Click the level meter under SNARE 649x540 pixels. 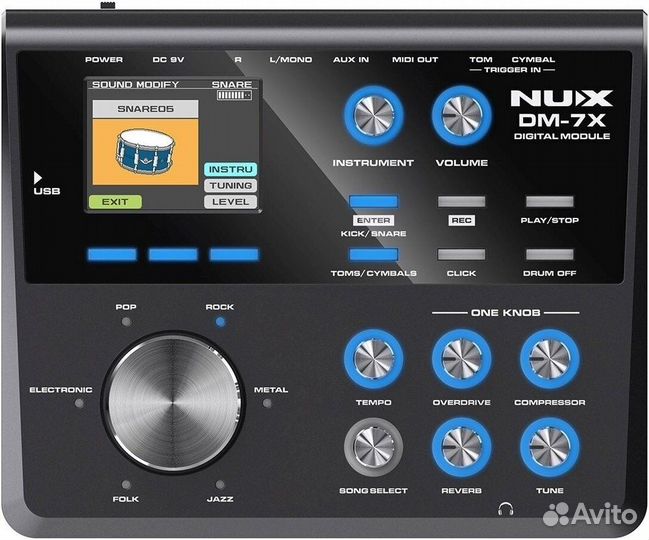234,96
